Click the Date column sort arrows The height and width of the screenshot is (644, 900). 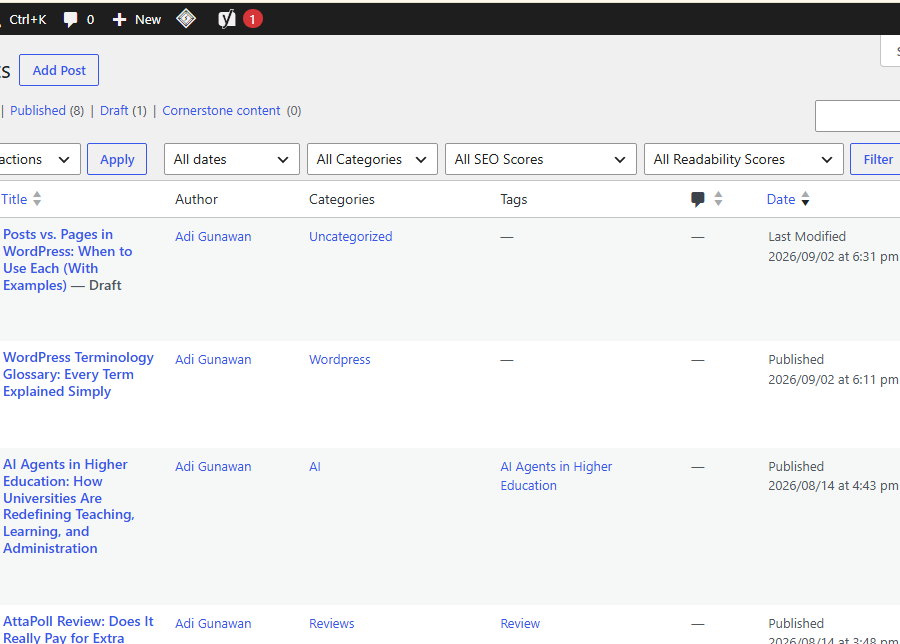(x=805, y=199)
